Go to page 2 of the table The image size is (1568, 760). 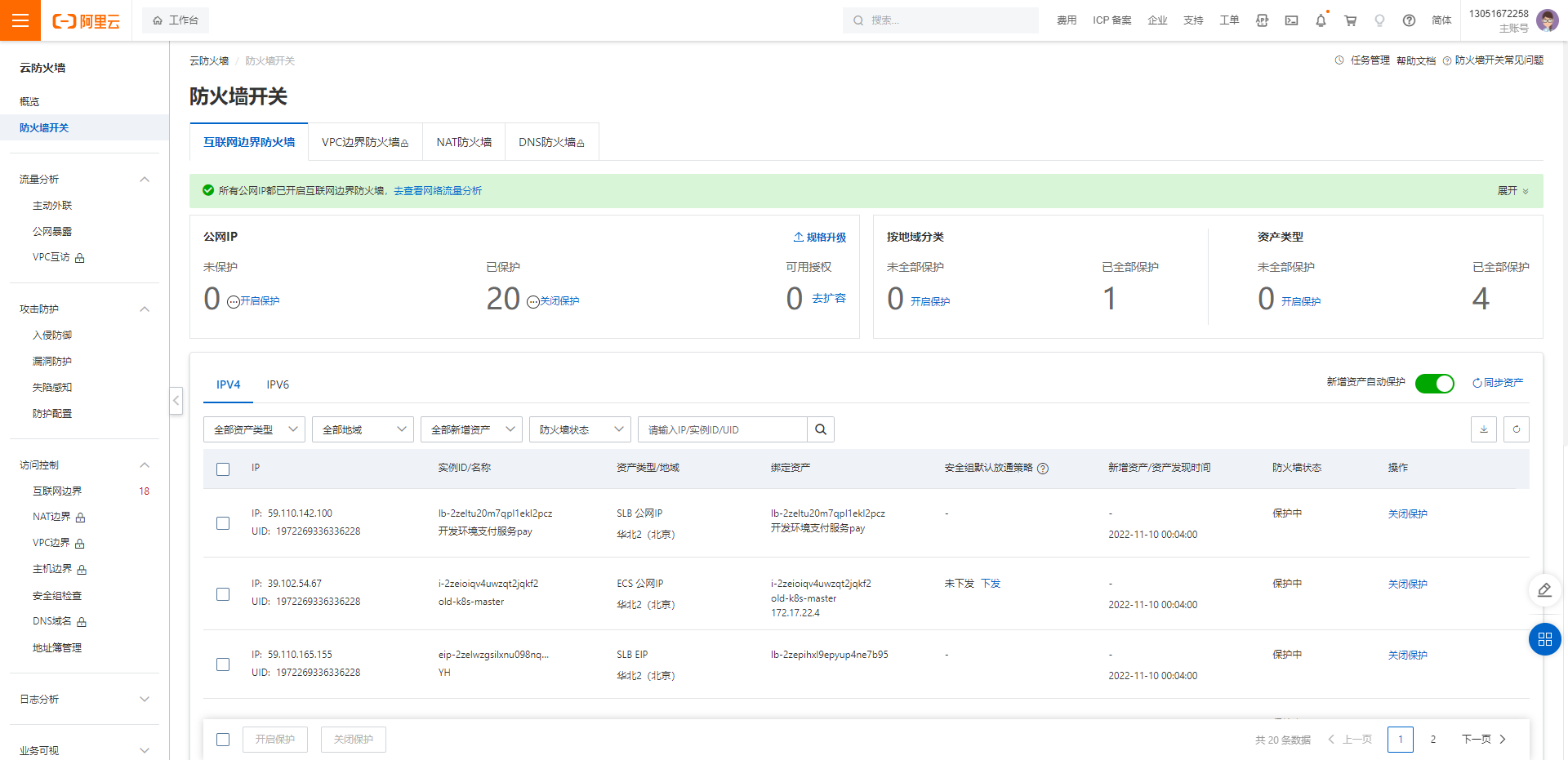1432,740
